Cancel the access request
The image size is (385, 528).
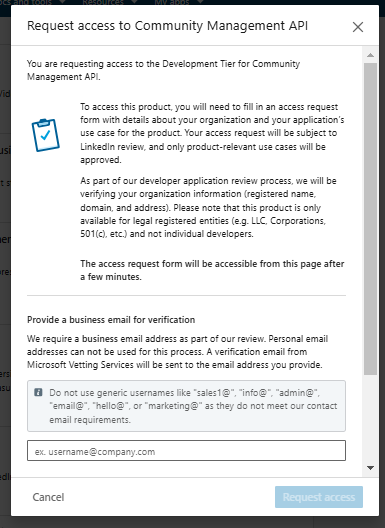coord(48,497)
